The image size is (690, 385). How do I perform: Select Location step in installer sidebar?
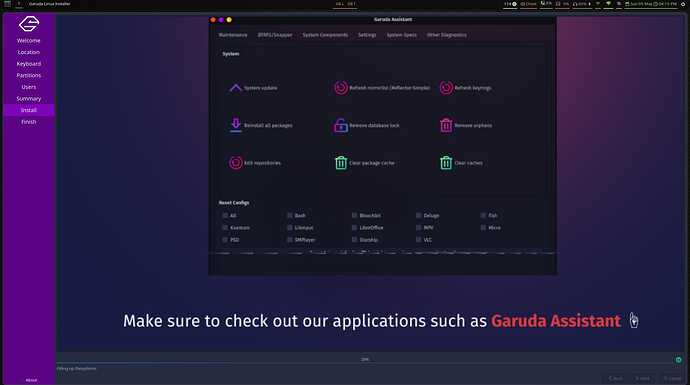pyautogui.click(x=29, y=52)
